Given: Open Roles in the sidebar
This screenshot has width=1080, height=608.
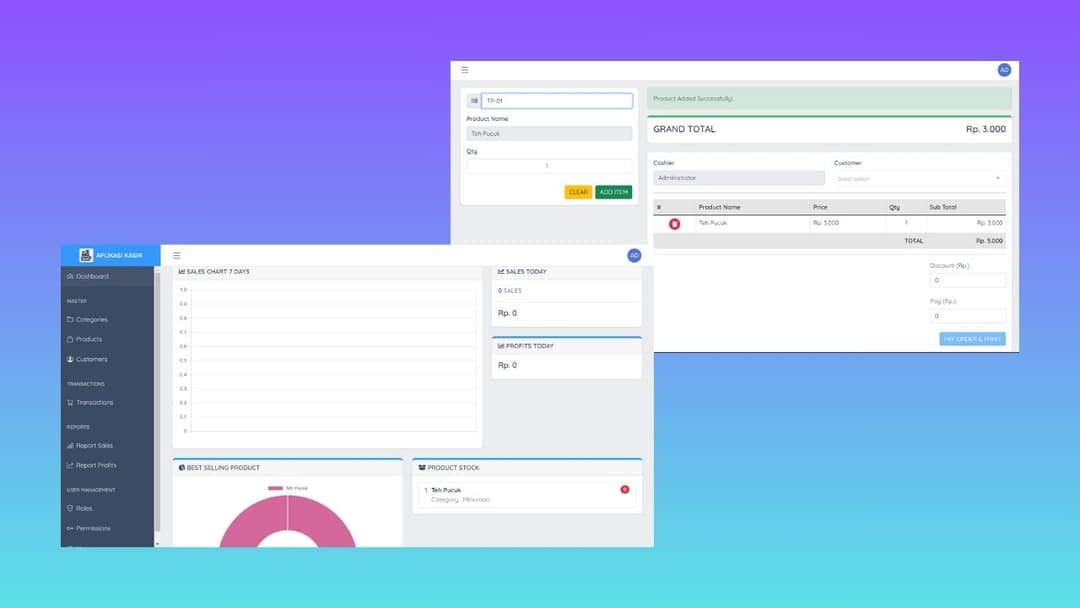Looking at the screenshot, I should pos(107,509).
